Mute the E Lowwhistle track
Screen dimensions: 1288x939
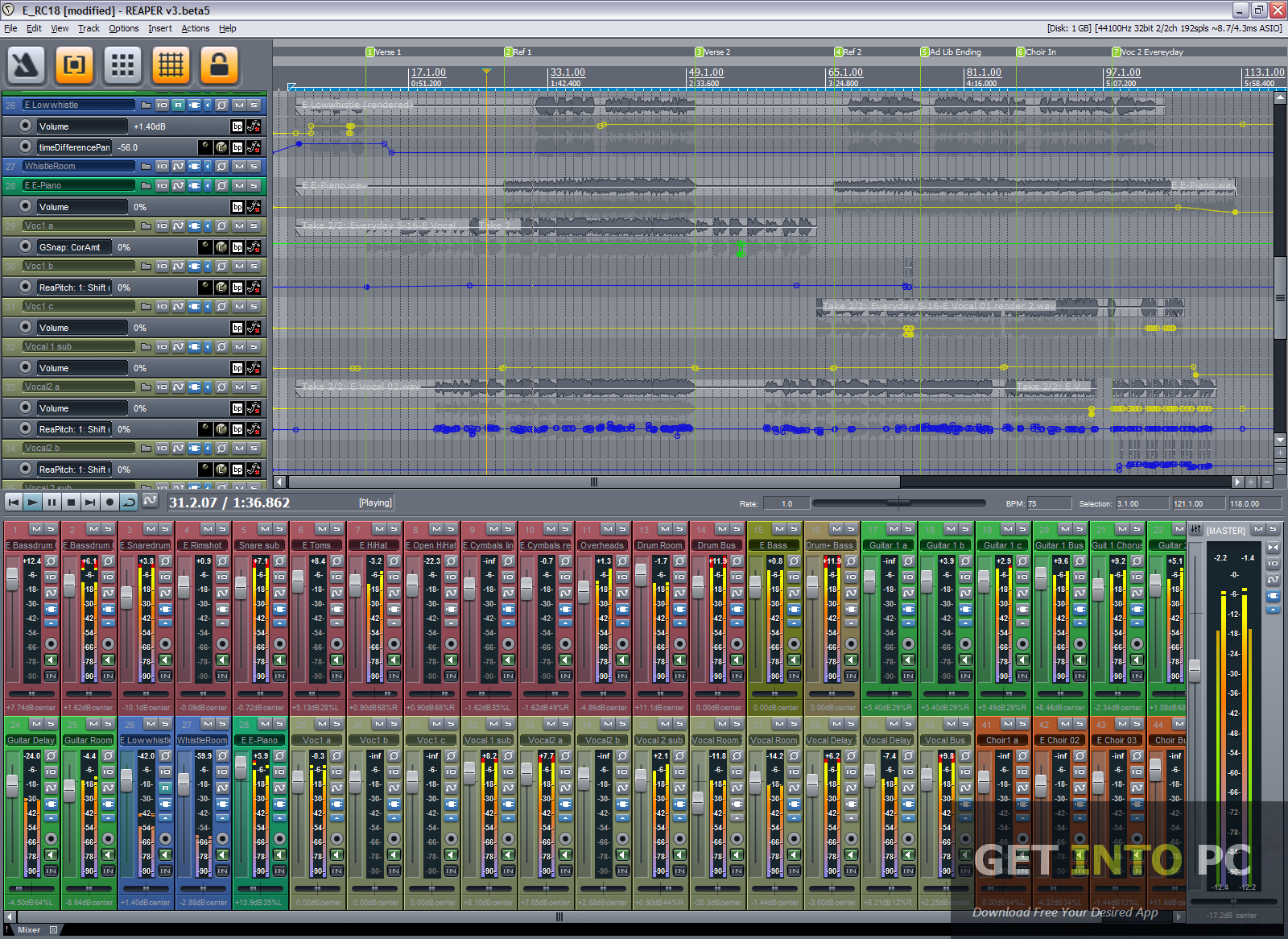(239, 105)
